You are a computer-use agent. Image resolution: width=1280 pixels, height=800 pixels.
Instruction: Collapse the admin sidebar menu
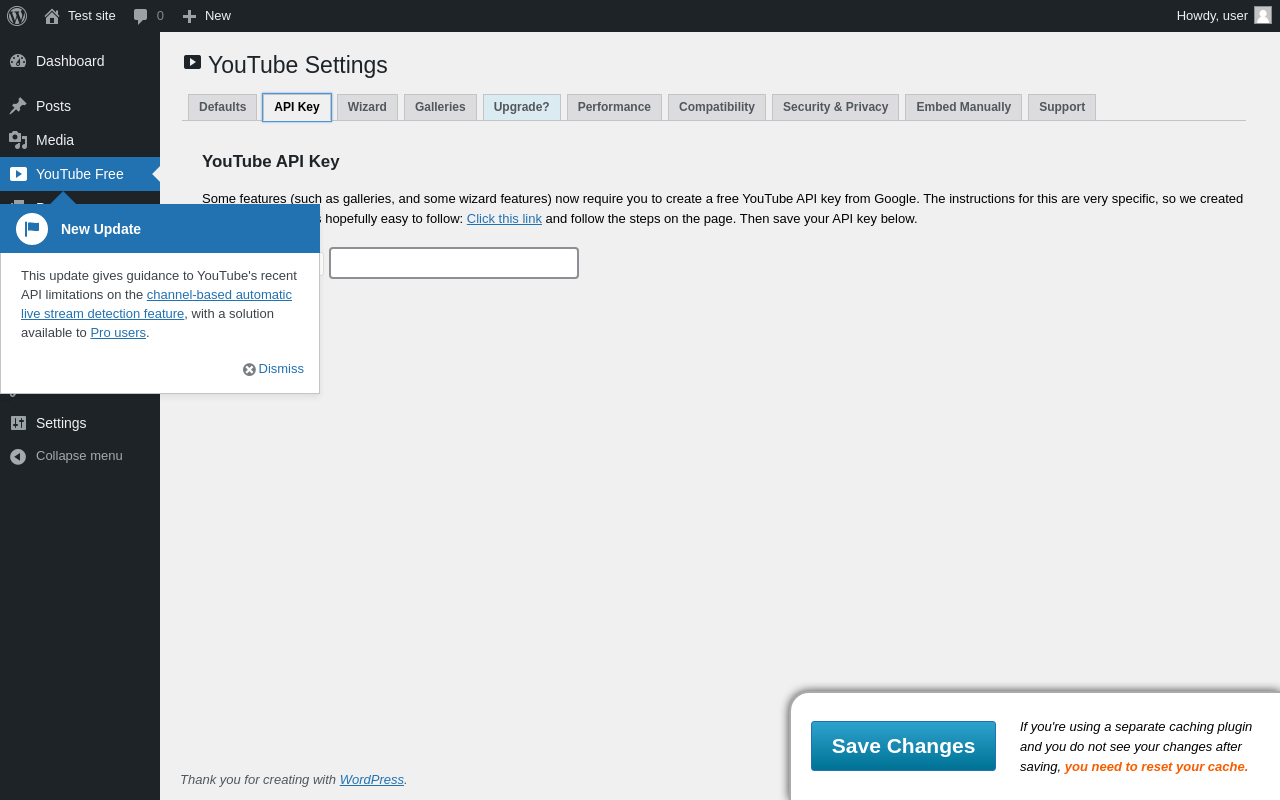click(x=79, y=456)
